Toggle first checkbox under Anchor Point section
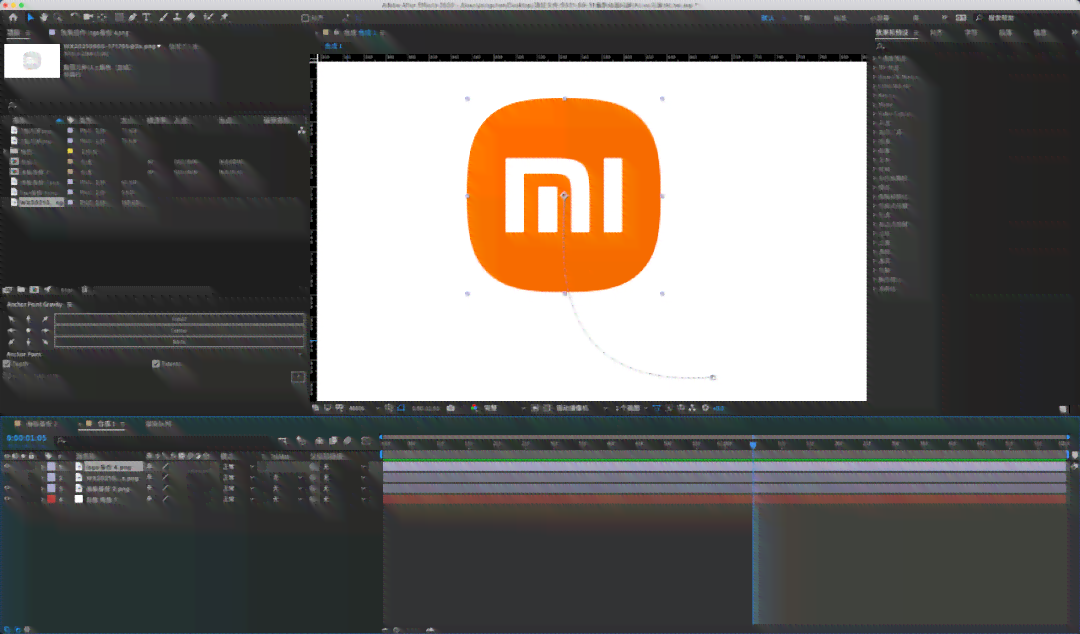Image resolution: width=1080 pixels, height=634 pixels. [x=7, y=364]
